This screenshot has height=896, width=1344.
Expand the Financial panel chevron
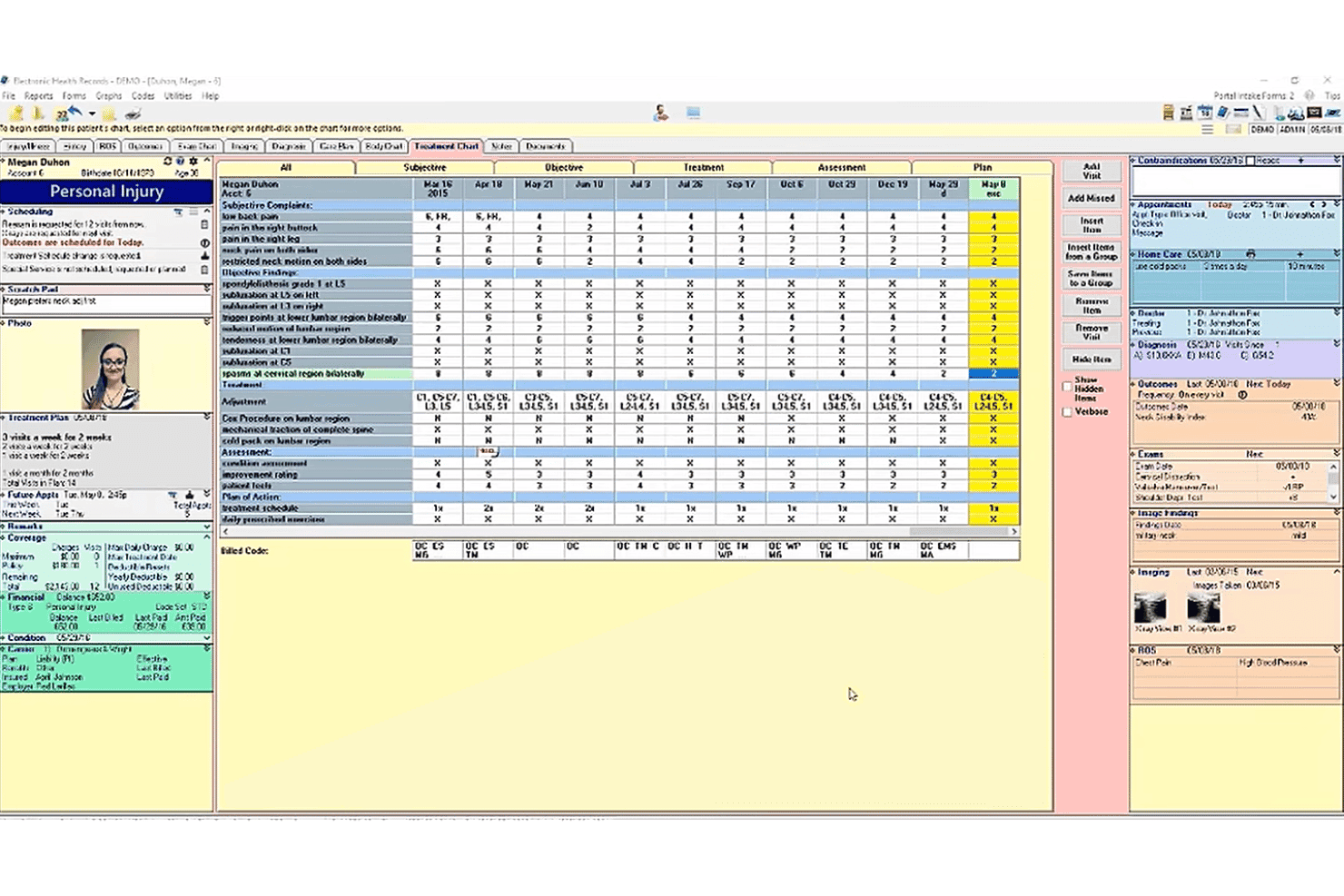(x=207, y=597)
